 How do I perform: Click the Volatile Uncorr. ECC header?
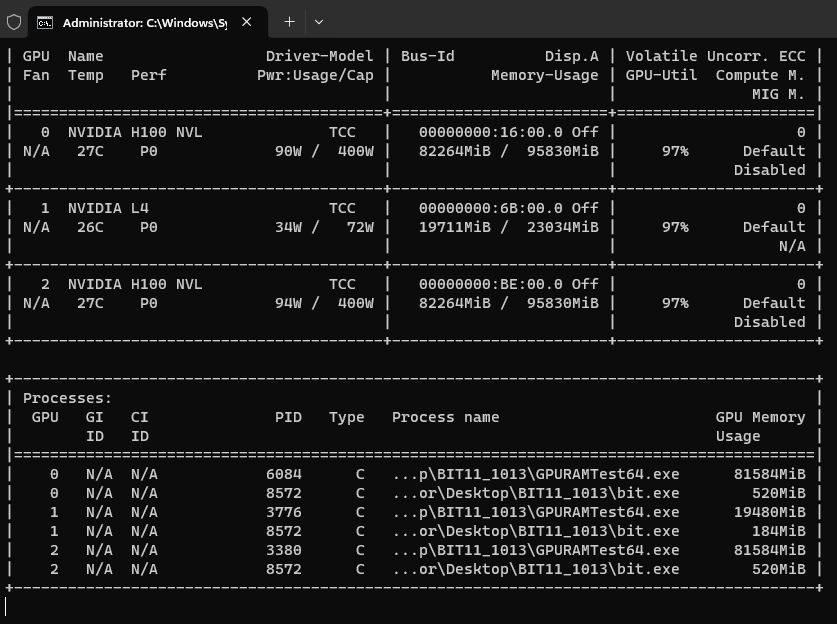[x=715, y=56]
